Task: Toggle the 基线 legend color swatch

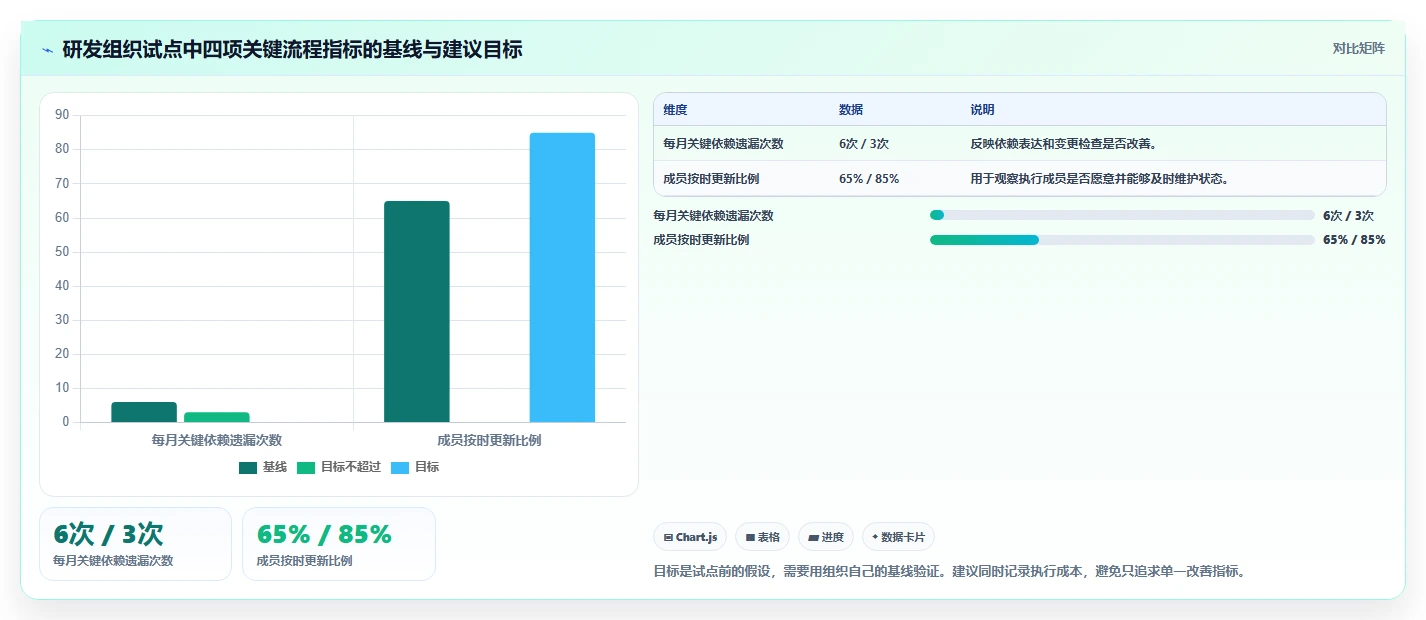Action: [x=248, y=467]
